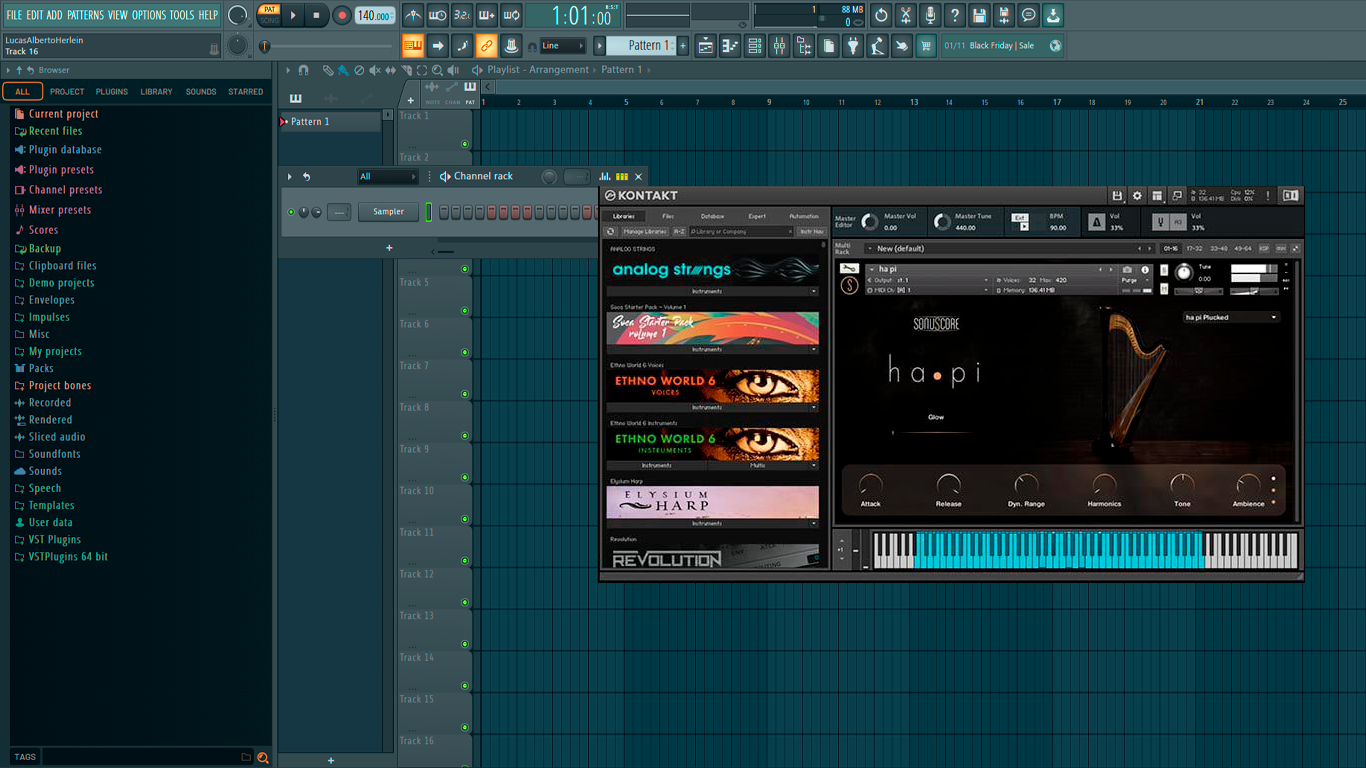Open the Playlist view from top toolbar
Screen dimensions: 1366x768
[706, 45]
